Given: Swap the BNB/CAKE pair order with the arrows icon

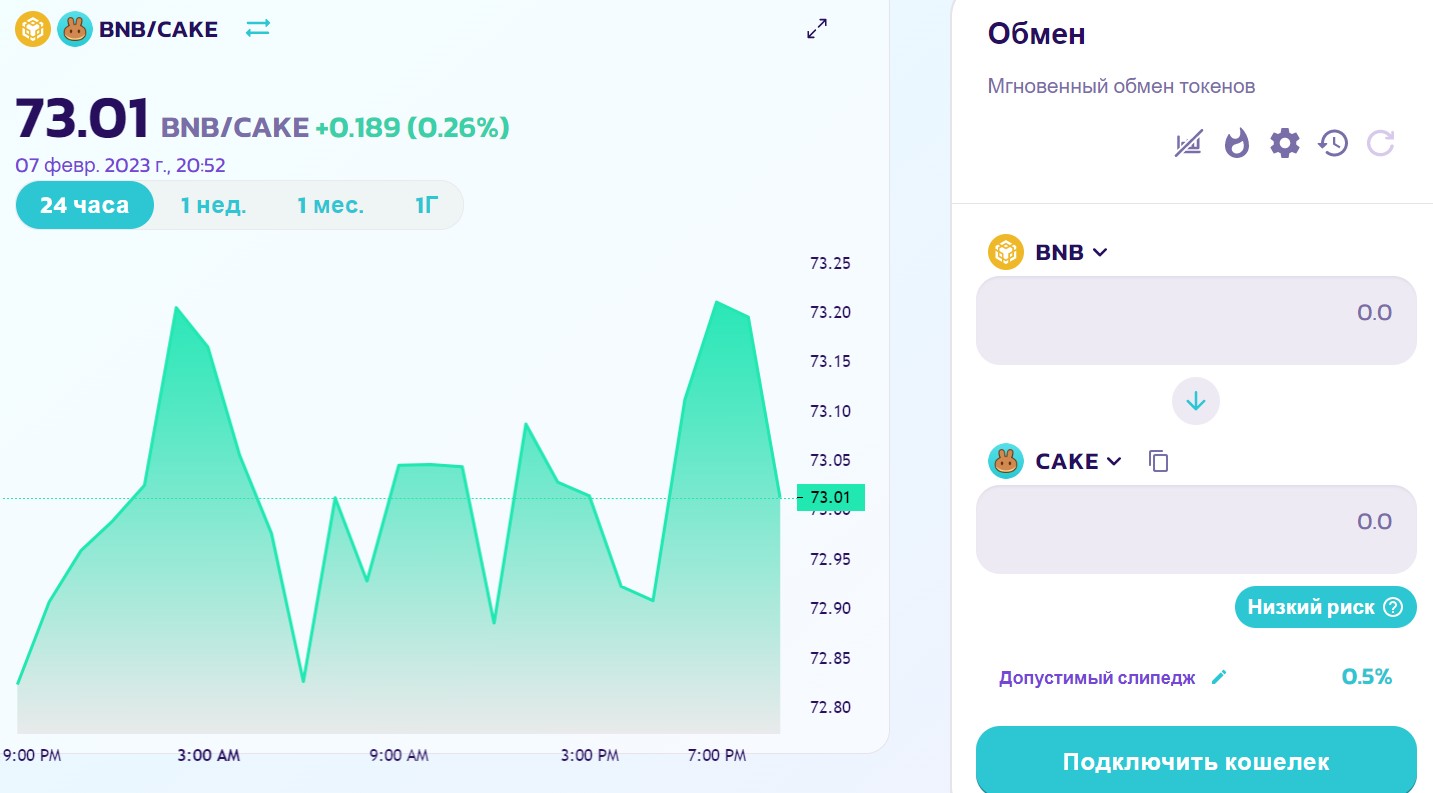Looking at the screenshot, I should (258, 29).
